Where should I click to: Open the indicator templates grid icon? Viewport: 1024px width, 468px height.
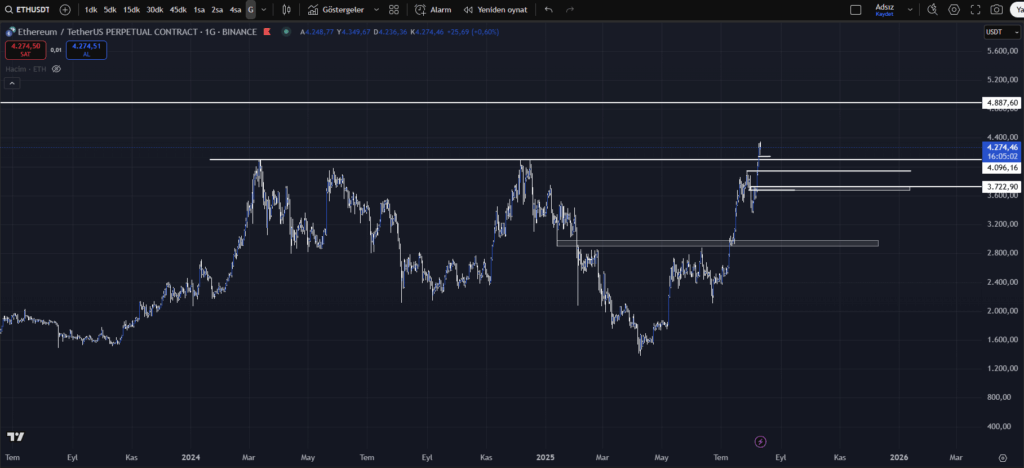[x=394, y=9]
